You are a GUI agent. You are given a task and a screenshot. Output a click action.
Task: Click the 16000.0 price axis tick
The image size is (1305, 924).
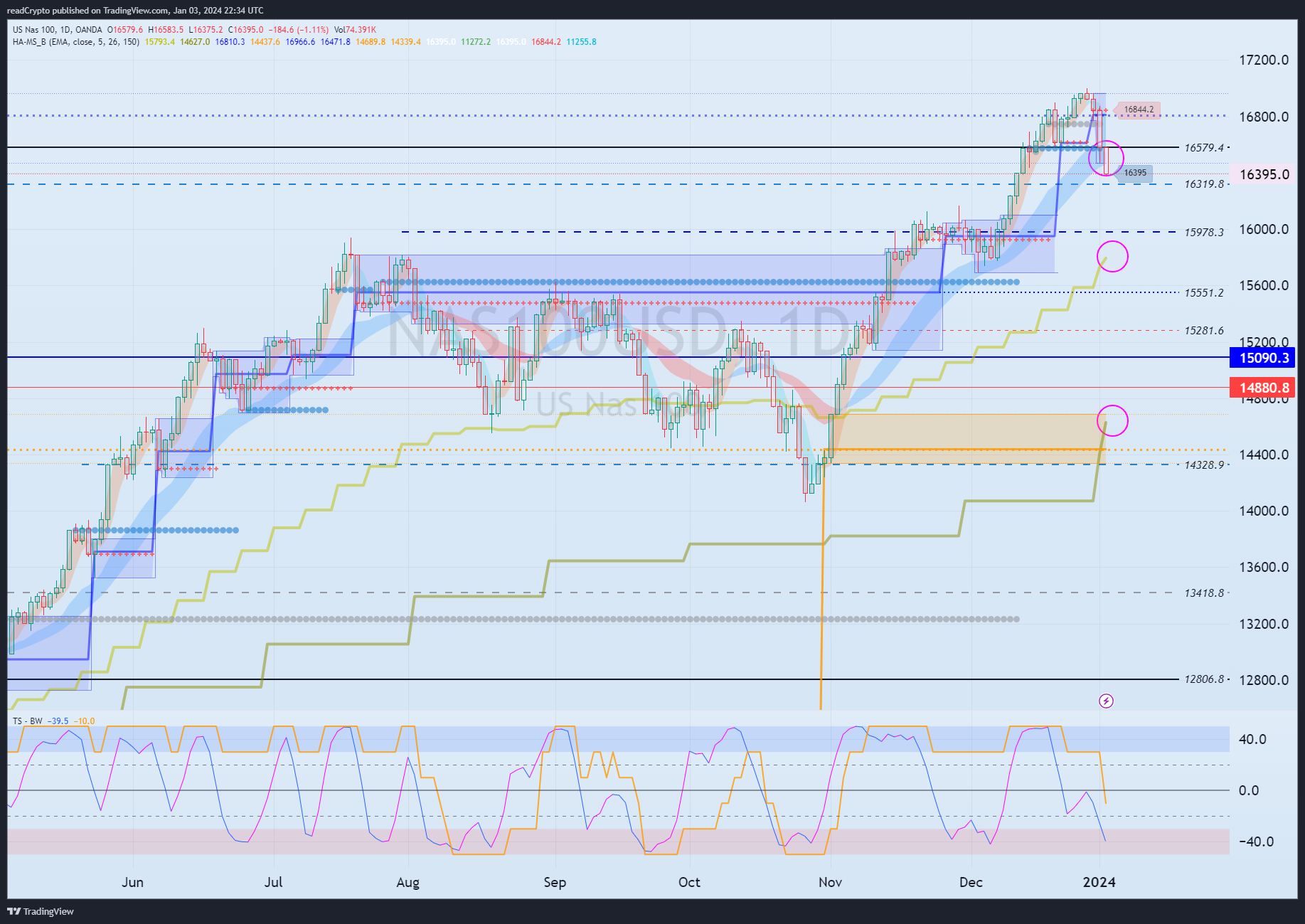pyautogui.click(x=1264, y=229)
